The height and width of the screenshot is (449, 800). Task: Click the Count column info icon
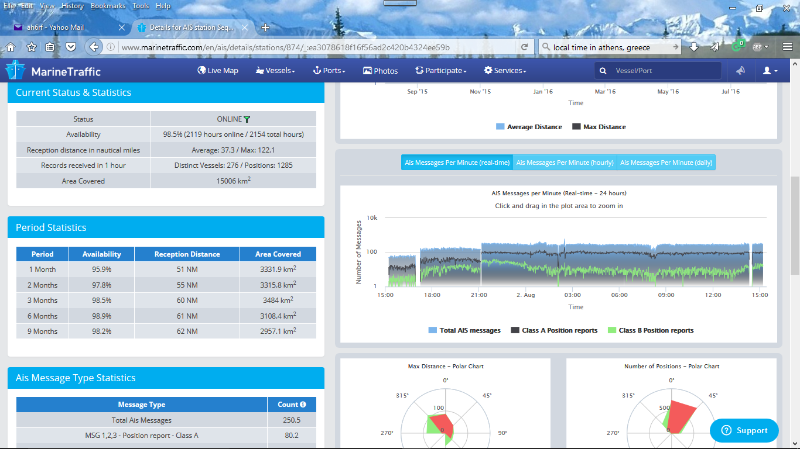click(x=302, y=404)
